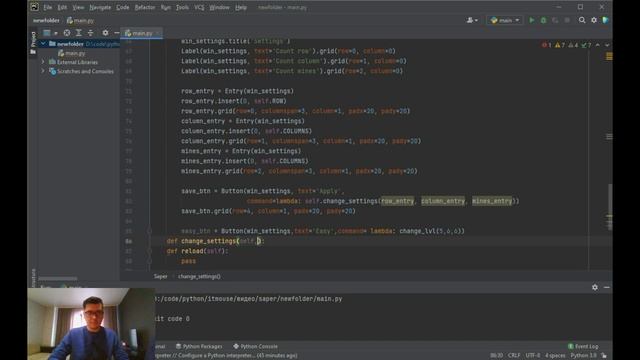Collapse the newfolder project root node

[x=43, y=44]
